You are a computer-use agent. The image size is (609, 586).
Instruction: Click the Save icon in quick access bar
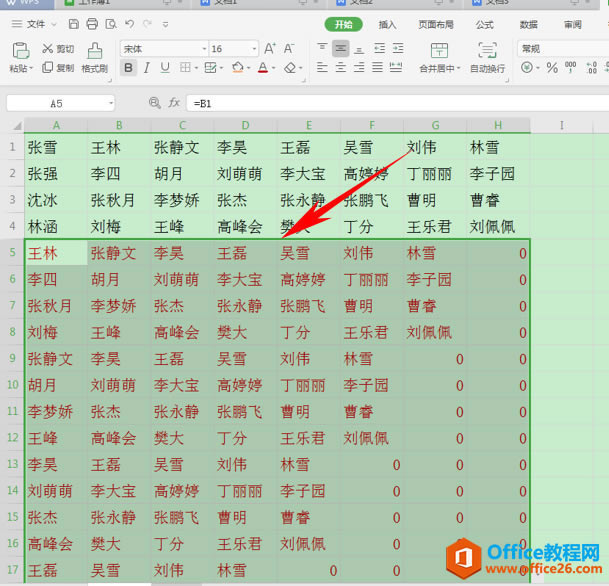[73, 24]
